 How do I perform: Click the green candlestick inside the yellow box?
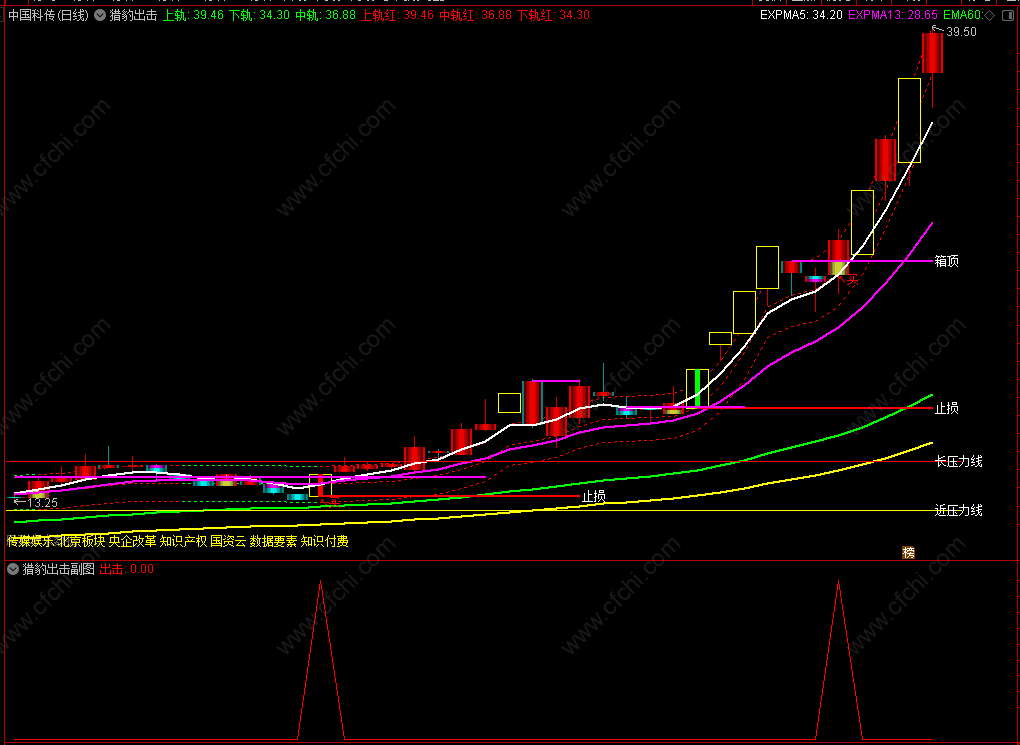pyautogui.click(x=697, y=388)
